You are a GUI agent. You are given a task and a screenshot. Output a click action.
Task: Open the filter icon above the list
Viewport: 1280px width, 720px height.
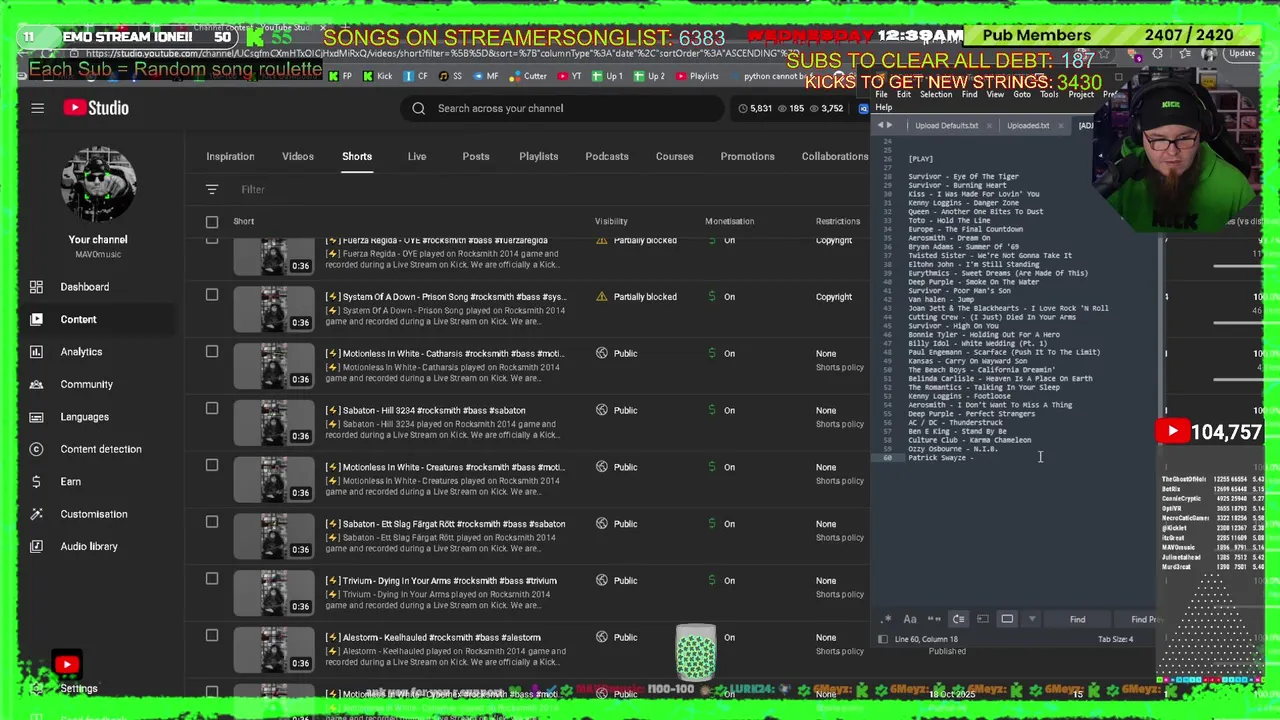[212, 189]
